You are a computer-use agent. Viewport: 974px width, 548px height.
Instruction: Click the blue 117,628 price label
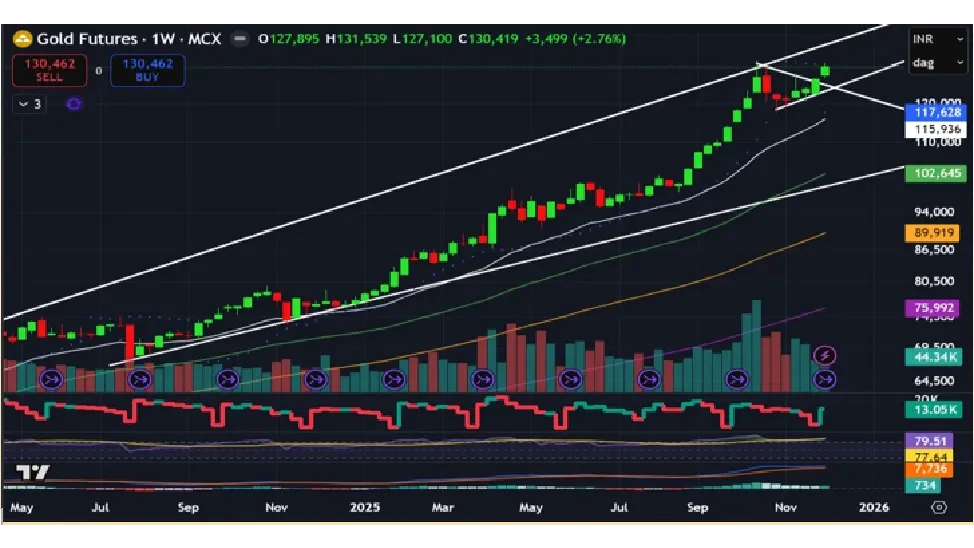(x=937, y=112)
